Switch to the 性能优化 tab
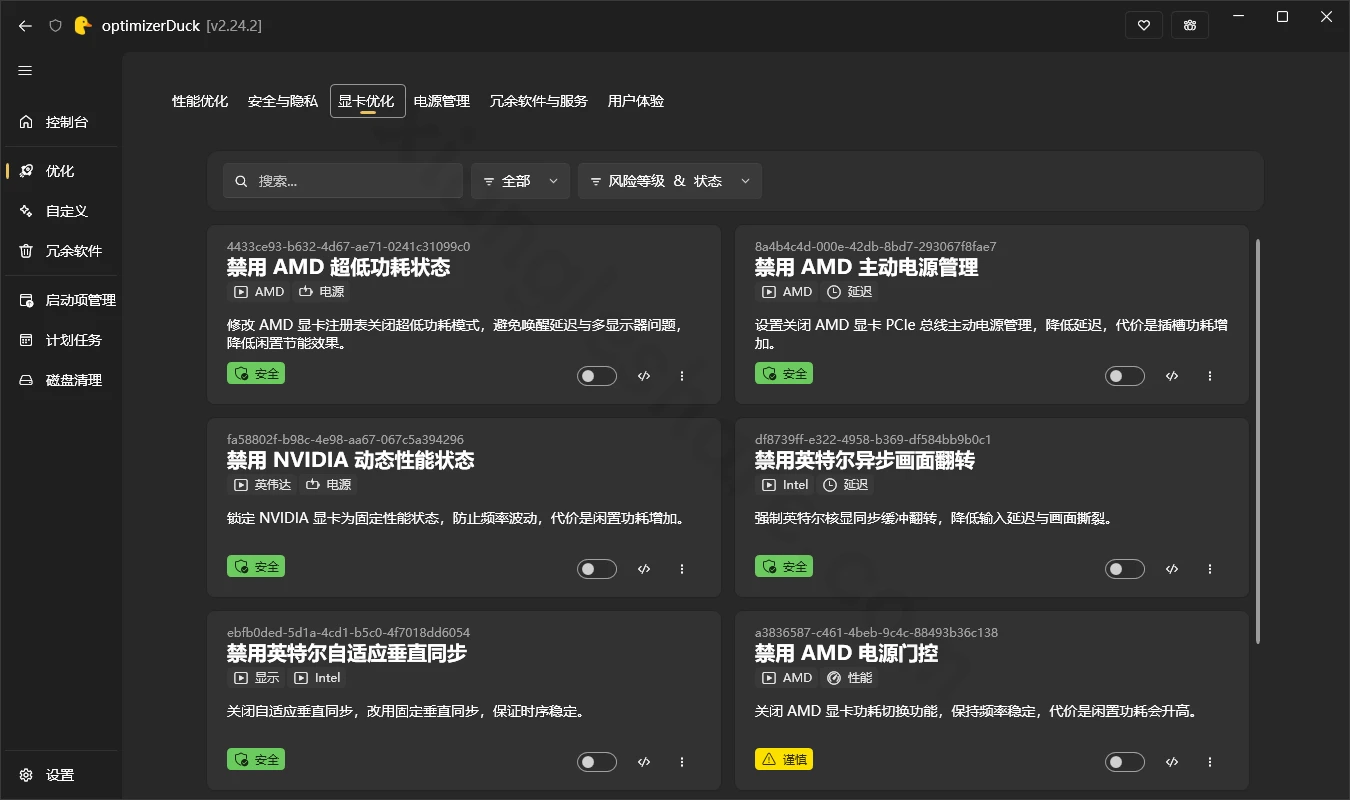 pyautogui.click(x=200, y=101)
